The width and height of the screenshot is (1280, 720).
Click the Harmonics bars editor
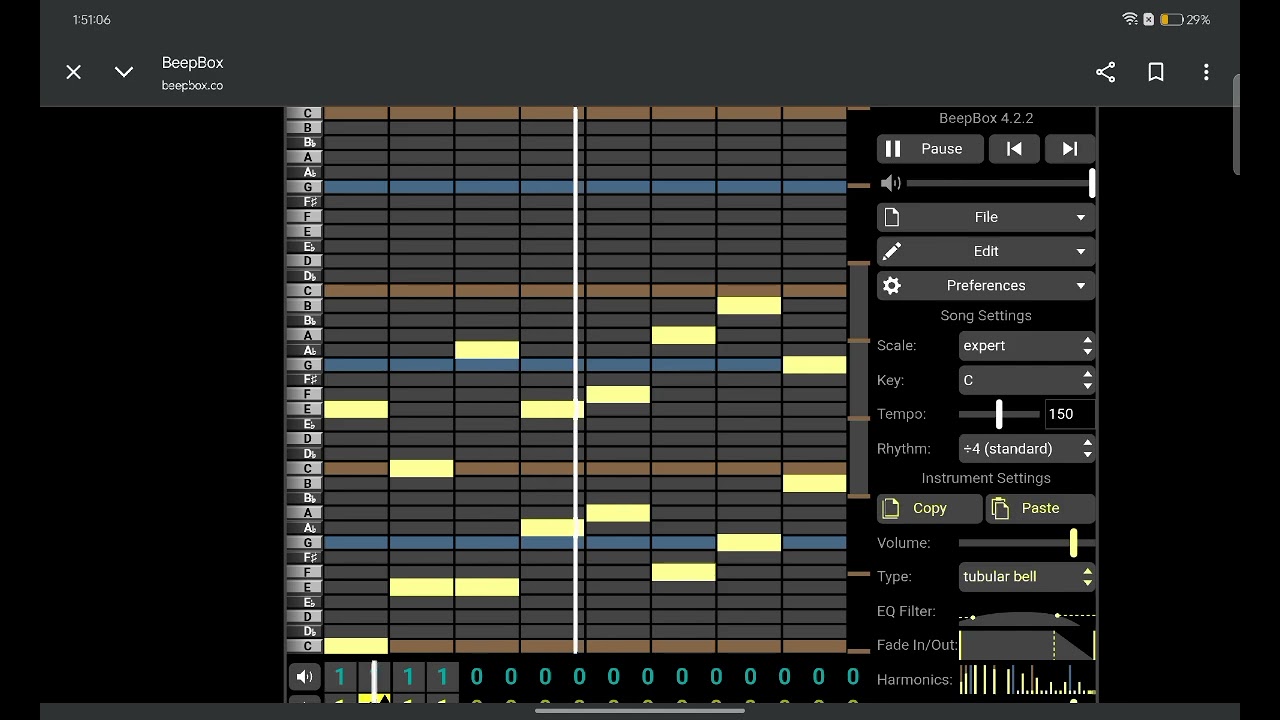[1026, 680]
